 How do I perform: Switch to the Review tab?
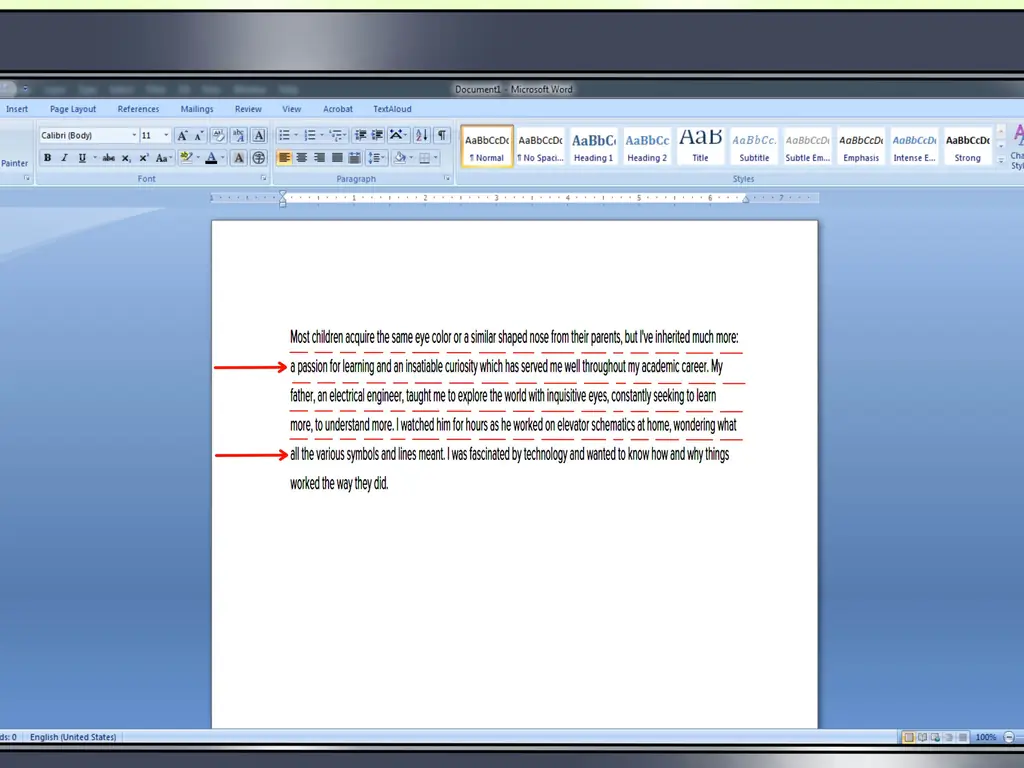pyautogui.click(x=248, y=109)
